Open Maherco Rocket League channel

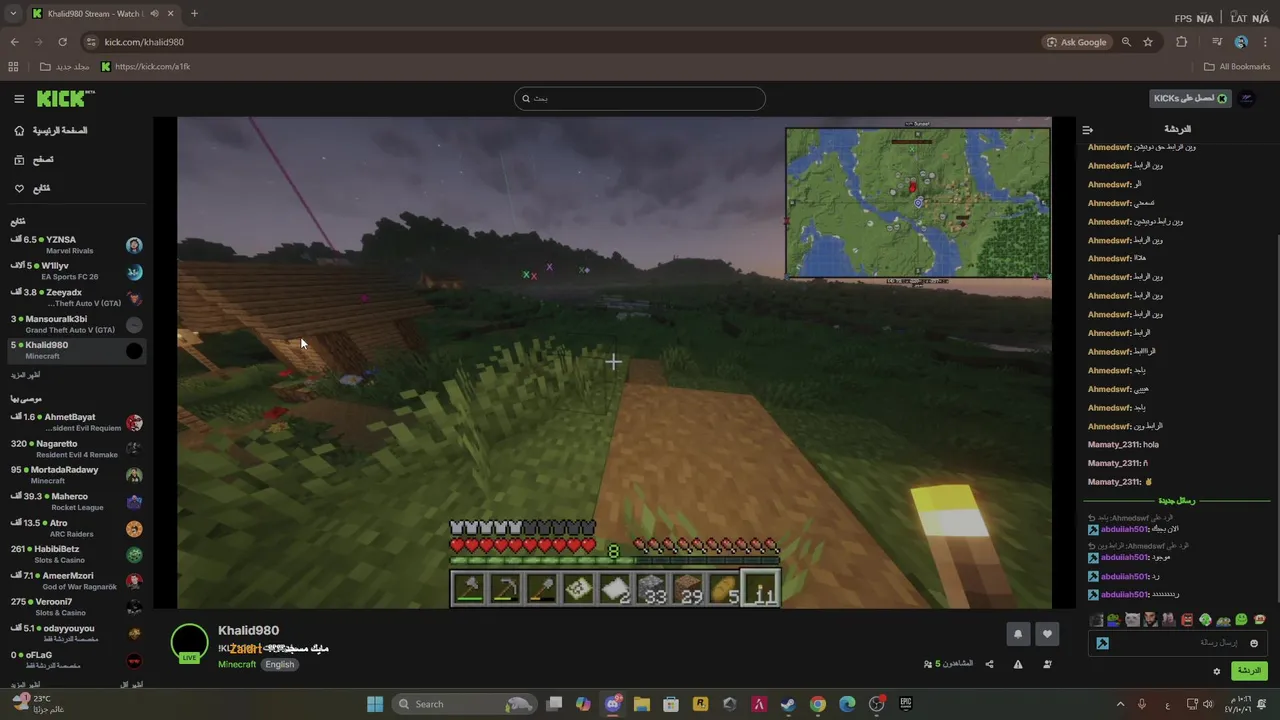click(x=76, y=501)
